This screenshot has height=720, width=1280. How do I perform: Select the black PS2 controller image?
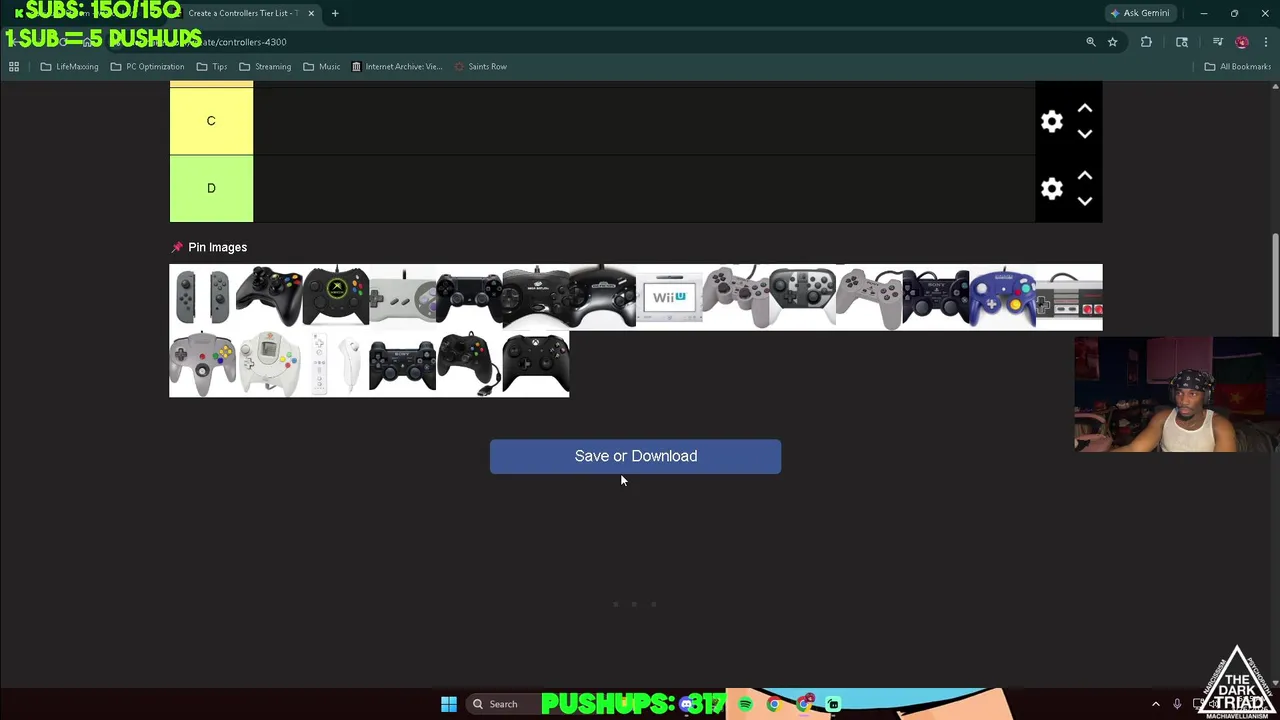tap(936, 297)
